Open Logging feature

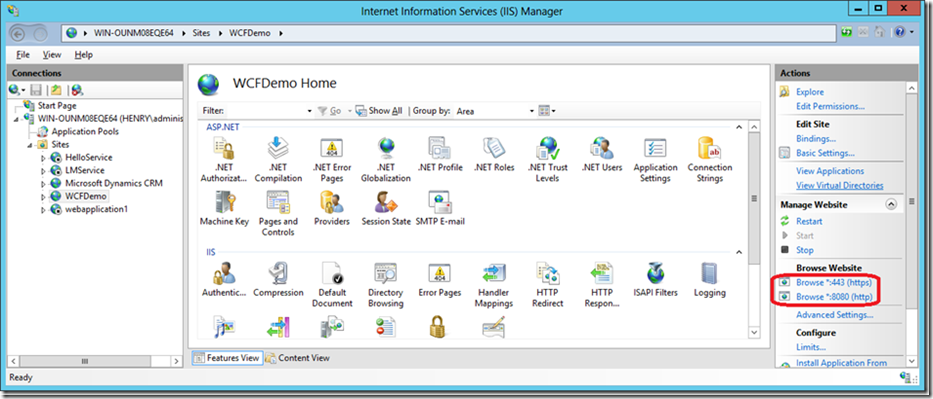(709, 280)
